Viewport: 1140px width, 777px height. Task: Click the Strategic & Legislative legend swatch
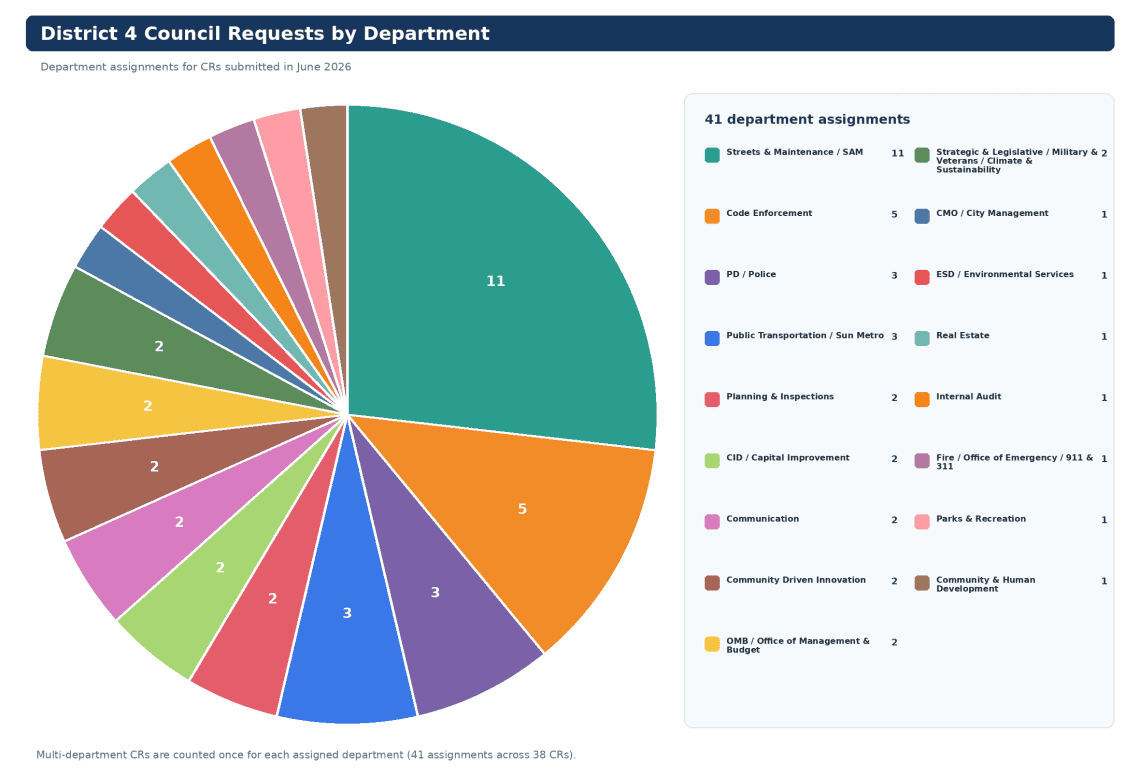point(922,155)
